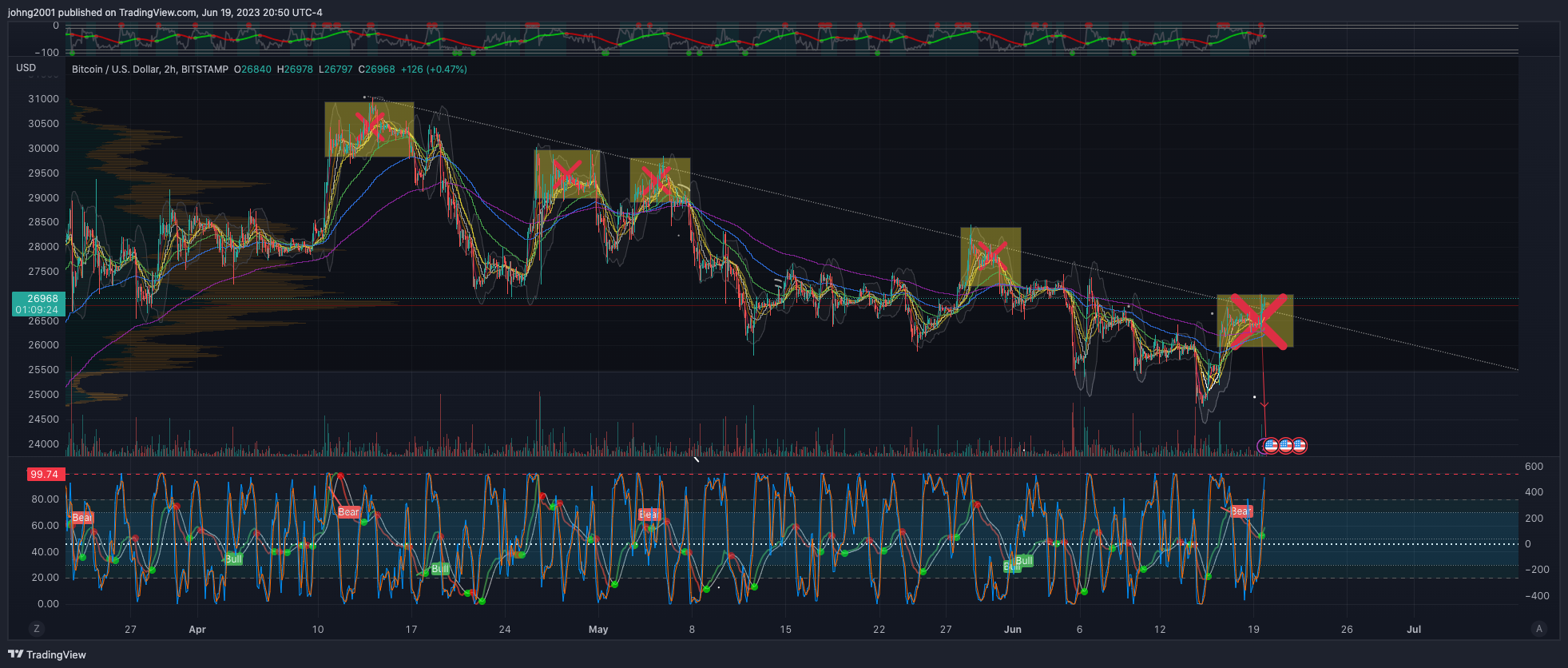Click the 28000 price axis label
Screen dimensions: 1568x668
(x=44, y=247)
